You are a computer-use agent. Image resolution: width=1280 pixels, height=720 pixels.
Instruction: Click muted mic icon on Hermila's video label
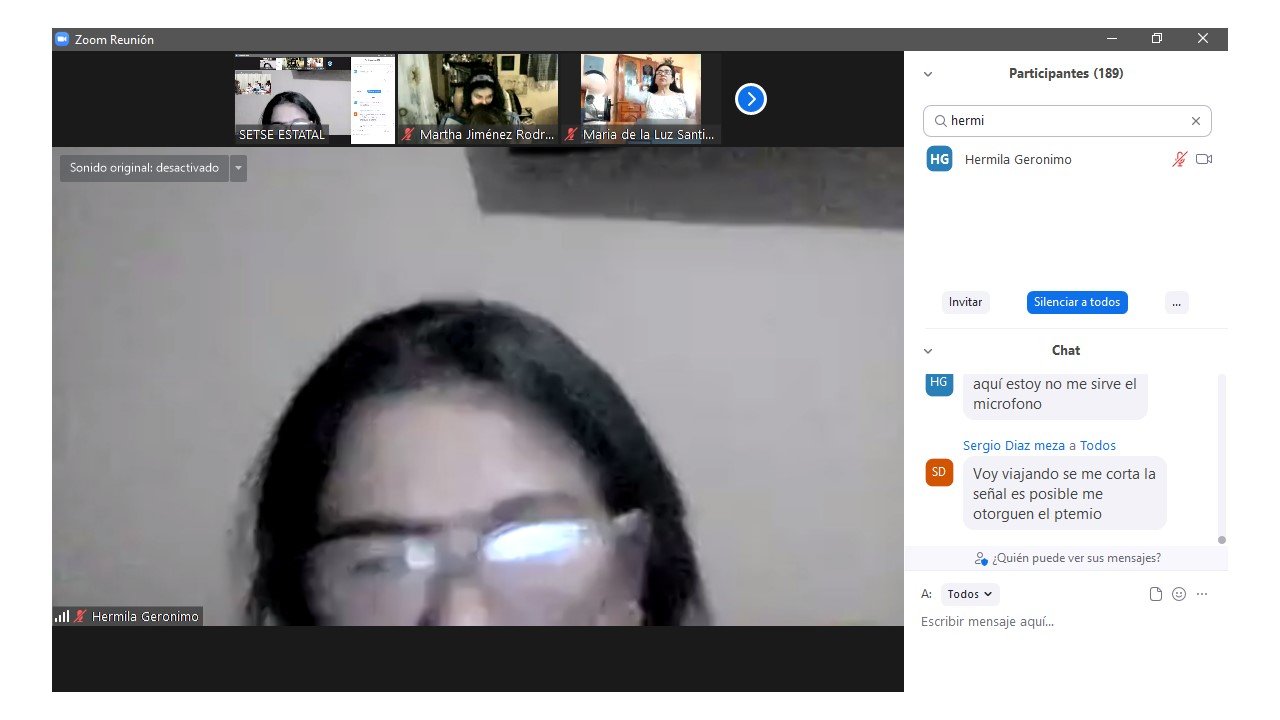coord(80,617)
